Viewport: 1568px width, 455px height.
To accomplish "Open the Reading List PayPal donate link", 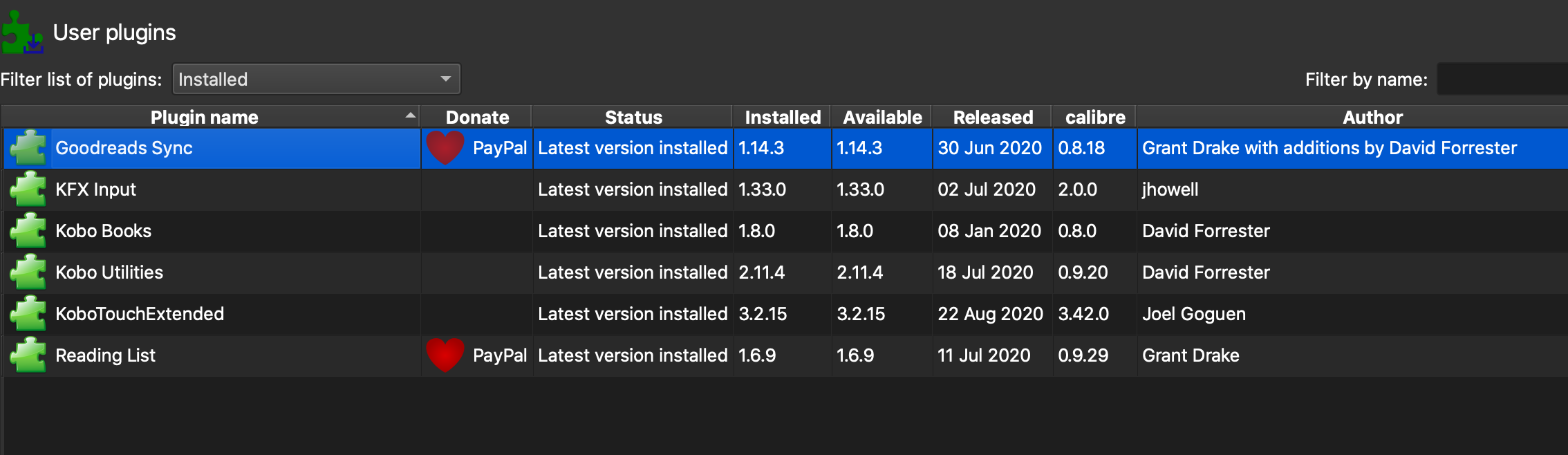I will click(x=499, y=355).
